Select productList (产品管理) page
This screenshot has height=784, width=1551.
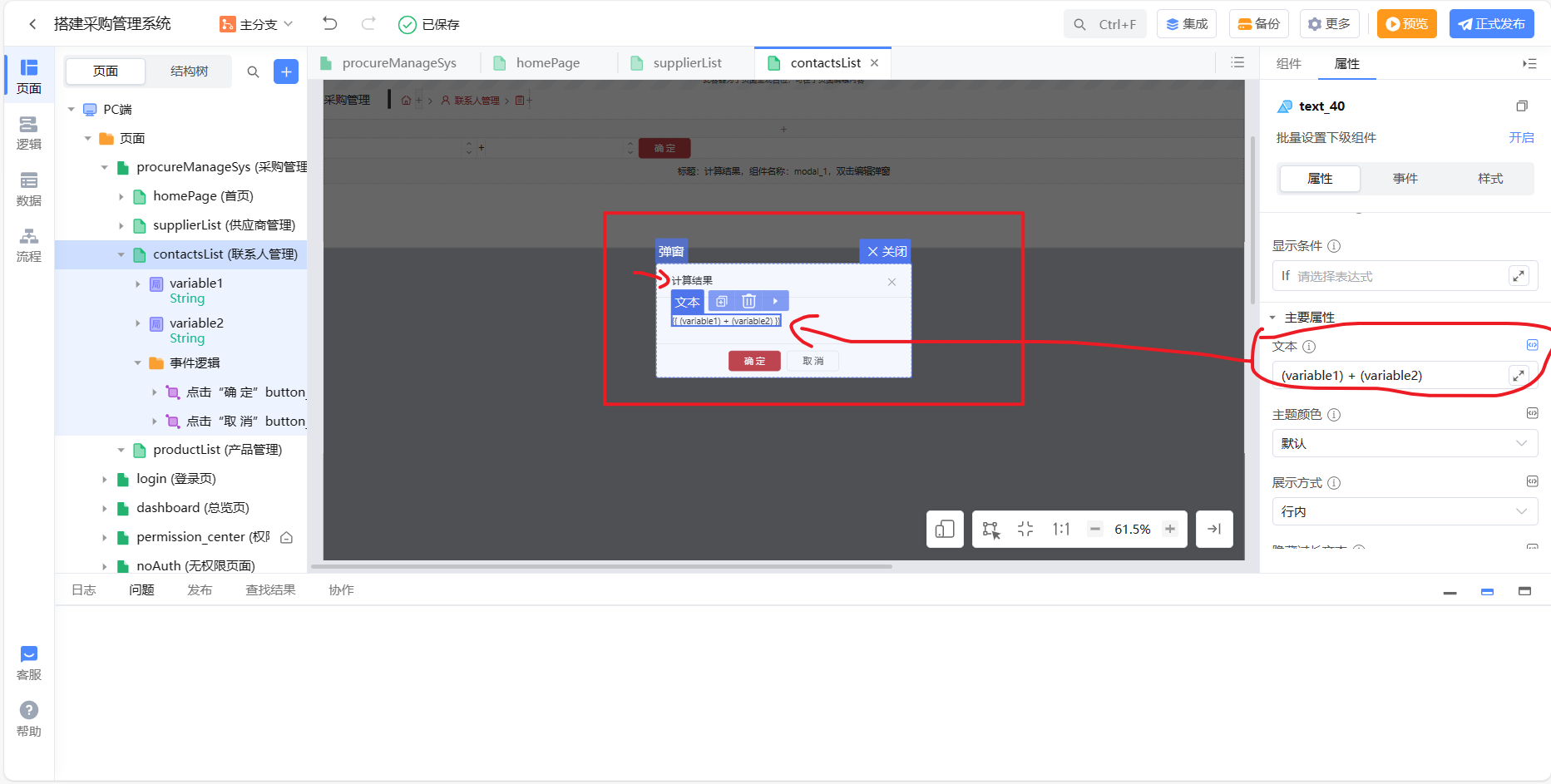[208, 450]
